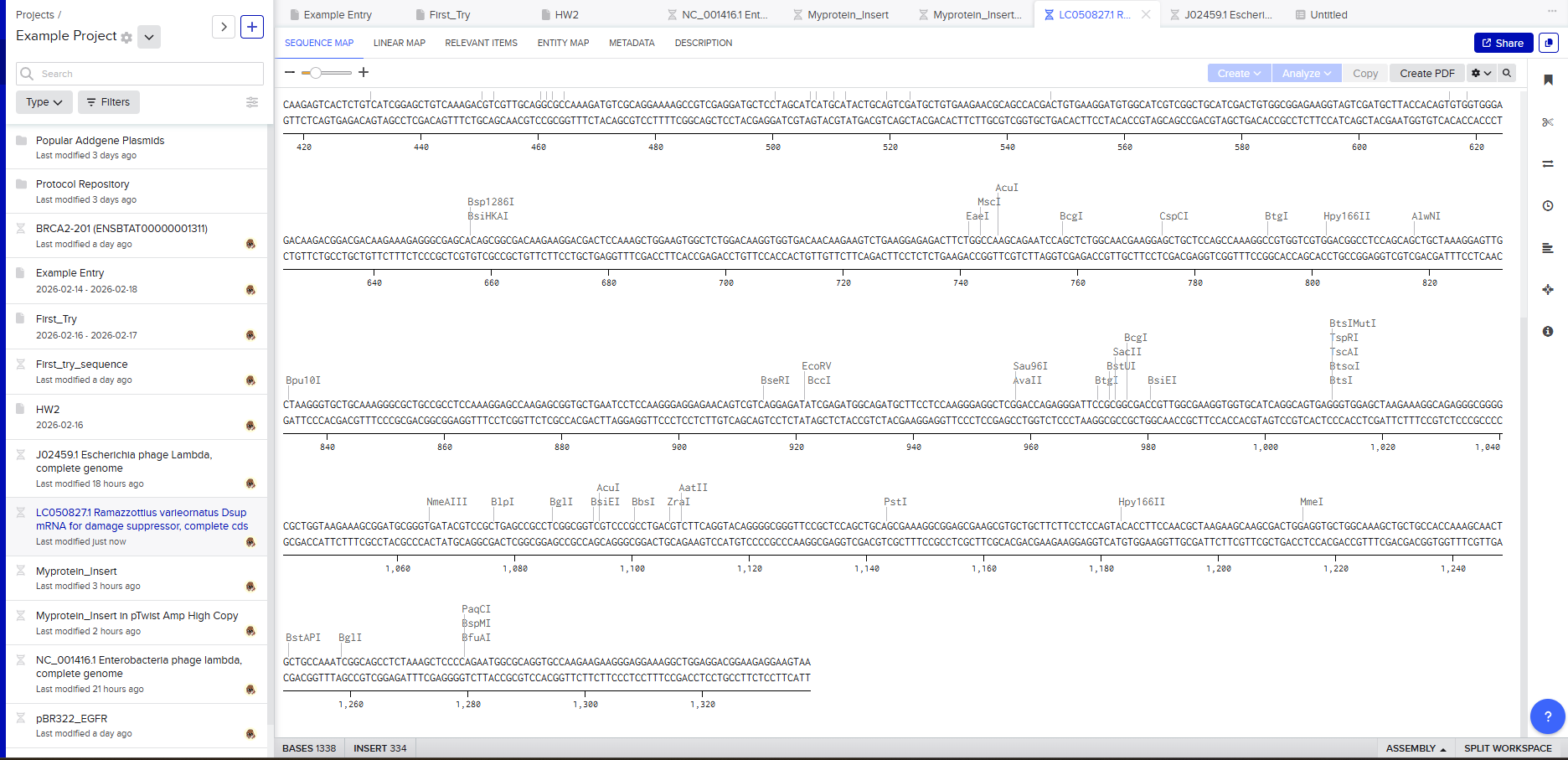Click the Example Project settings gear icon
The image size is (1568, 760).
(x=126, y=38)
